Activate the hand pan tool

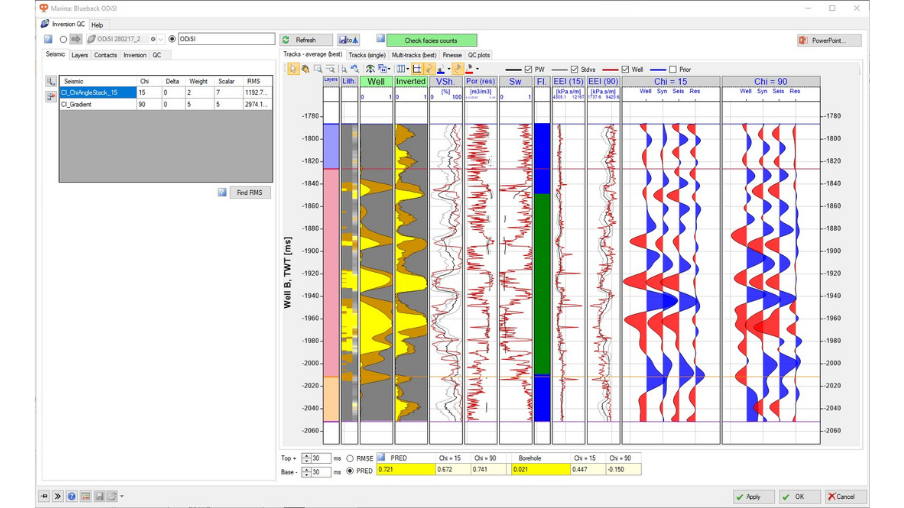306,69
